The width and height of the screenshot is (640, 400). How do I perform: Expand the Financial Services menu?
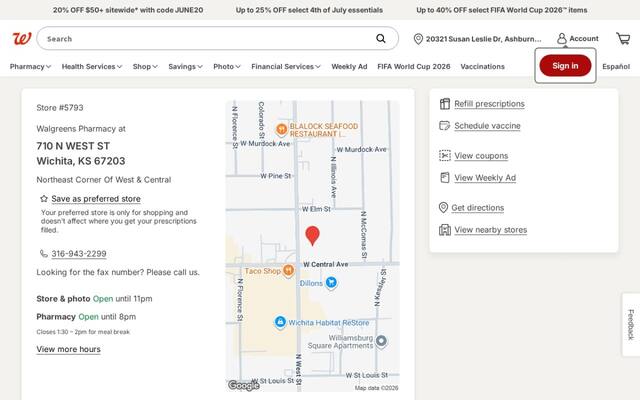[286, 67]
